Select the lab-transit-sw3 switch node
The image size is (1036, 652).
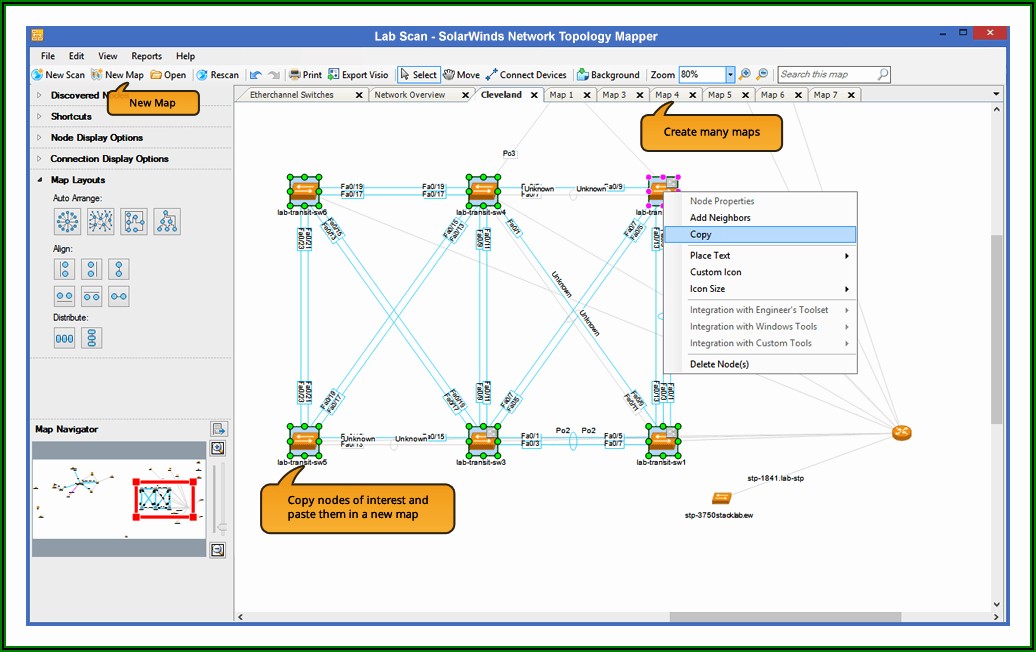click(x=483, y=439)
